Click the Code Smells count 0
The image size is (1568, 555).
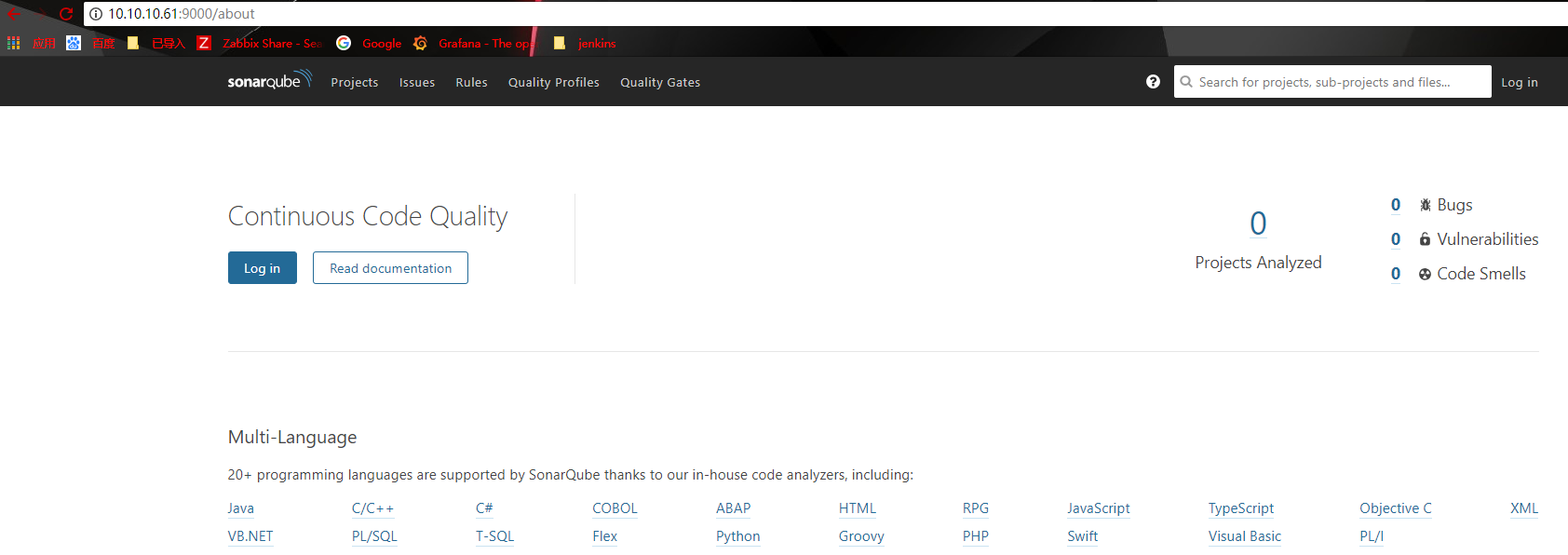tap(1396, 274)
